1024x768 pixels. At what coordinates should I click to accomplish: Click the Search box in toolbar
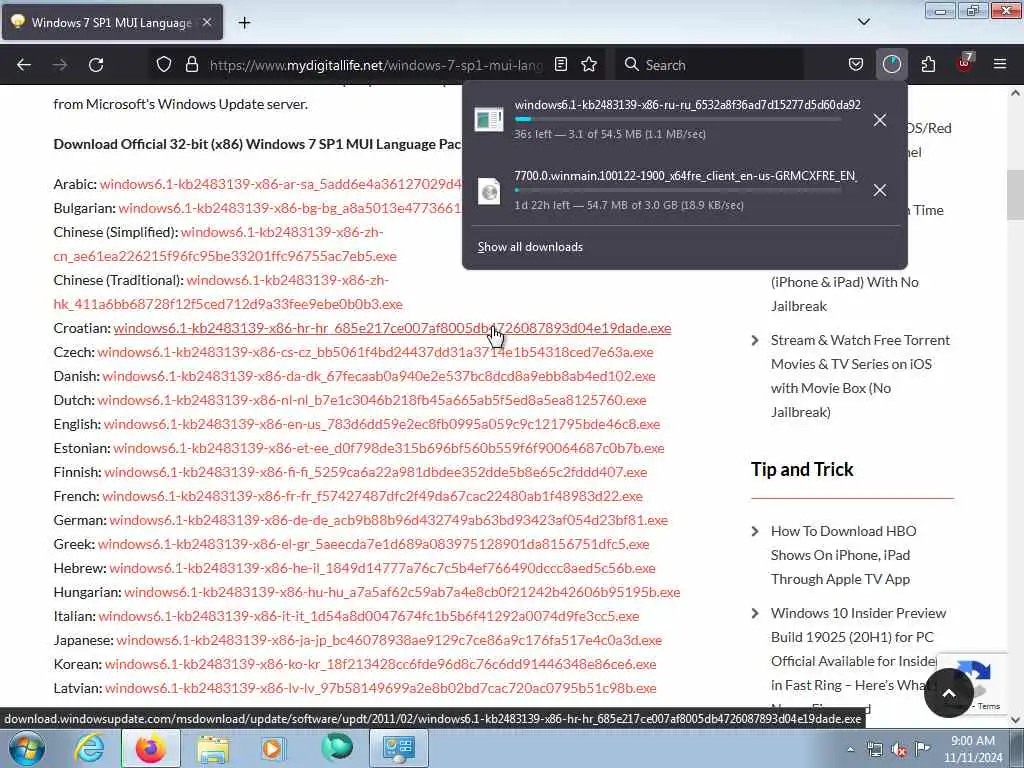(x=711, y=65)
